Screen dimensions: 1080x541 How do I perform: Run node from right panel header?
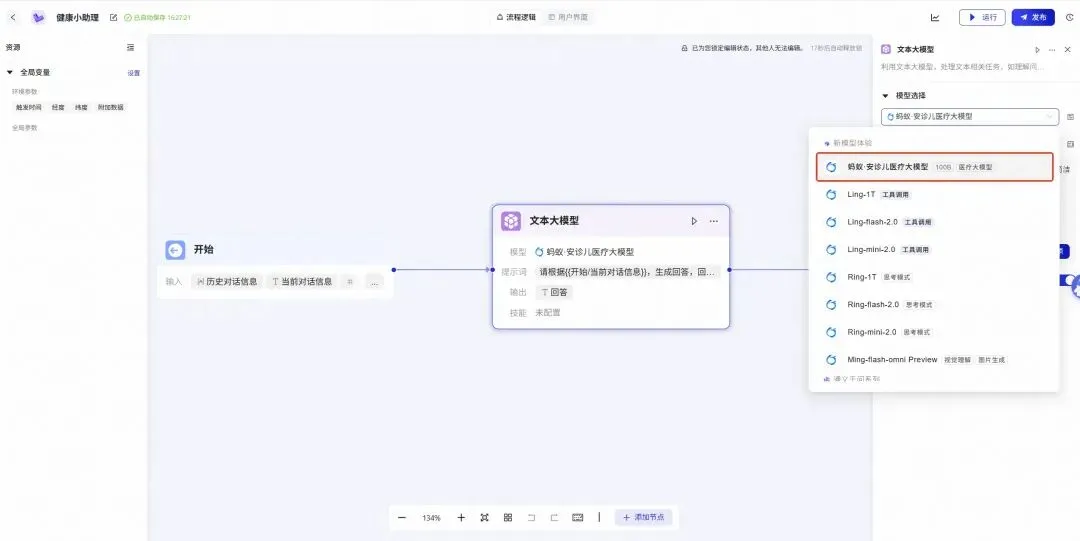[1037, 50]
